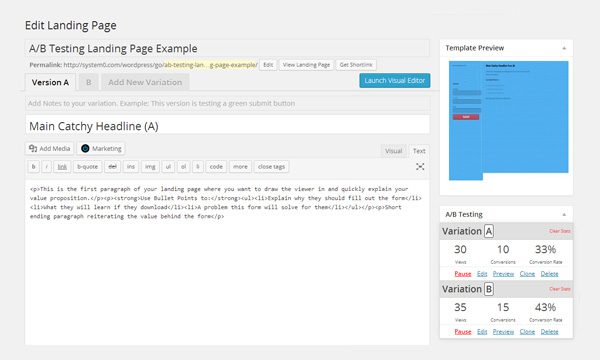Delete Variation B

click(549, 332)
